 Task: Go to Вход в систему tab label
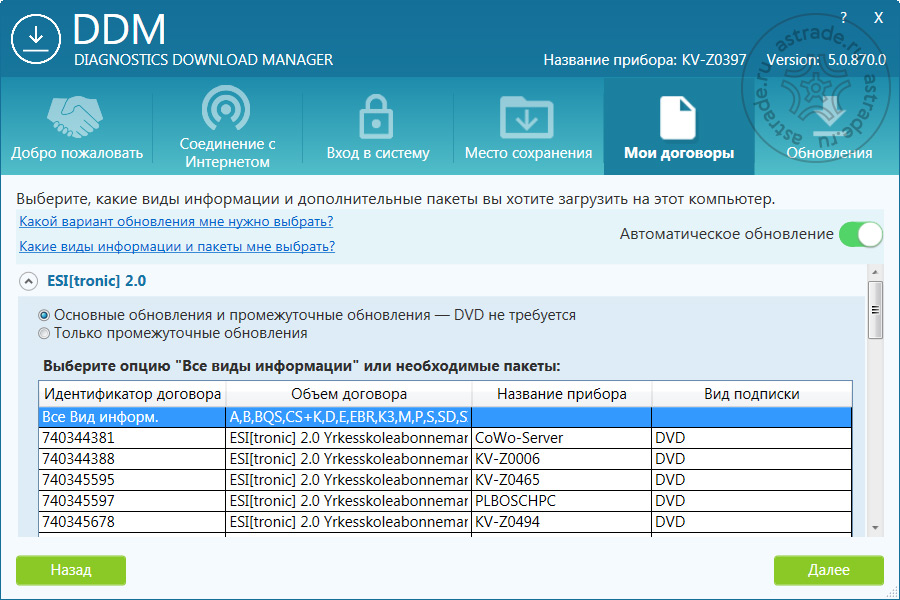[x=378, y=153]
